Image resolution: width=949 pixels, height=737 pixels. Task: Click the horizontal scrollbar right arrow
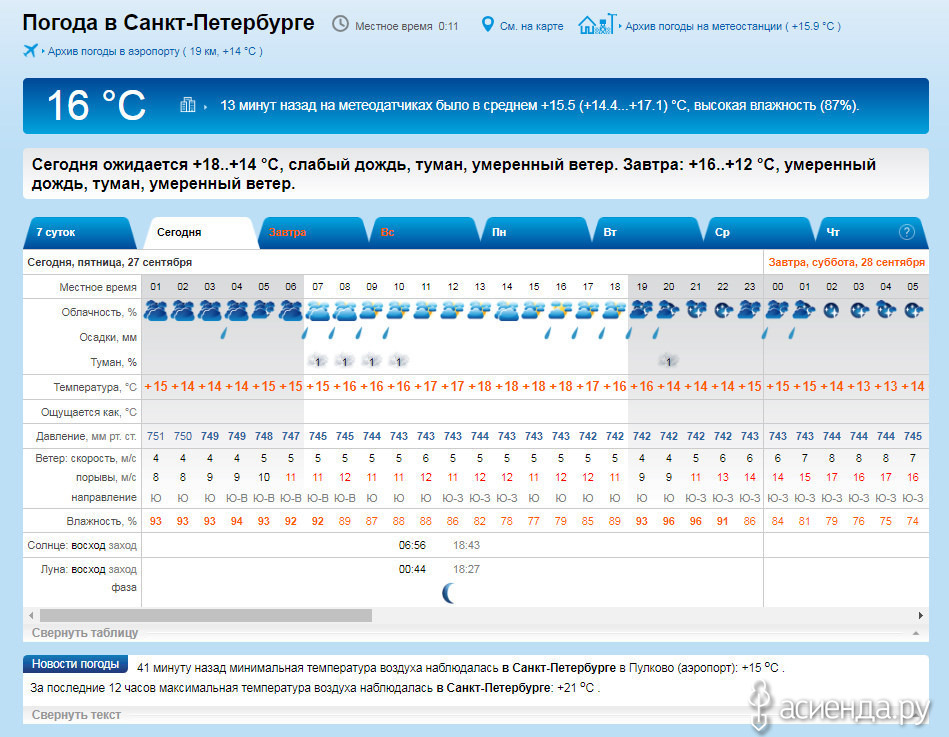[x=921, y=615]
